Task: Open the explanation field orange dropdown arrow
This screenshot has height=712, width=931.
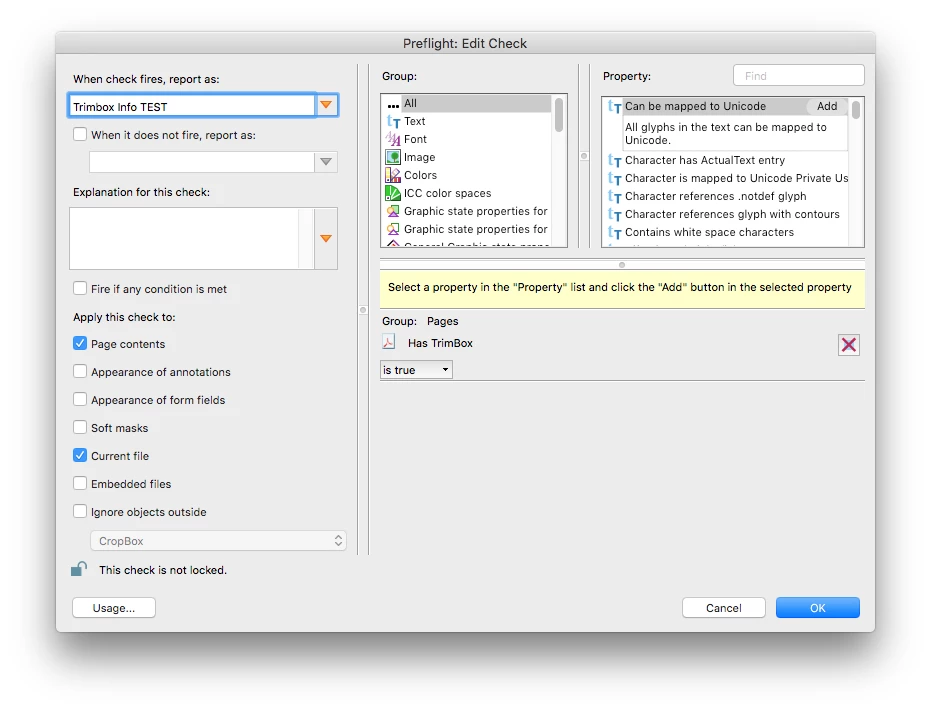Action: tap(326, 238)
